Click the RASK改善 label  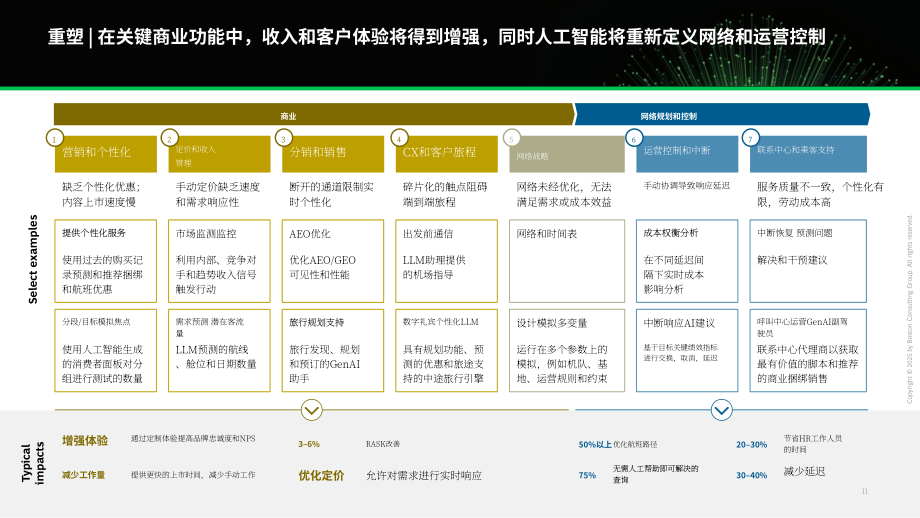(383, 444)
